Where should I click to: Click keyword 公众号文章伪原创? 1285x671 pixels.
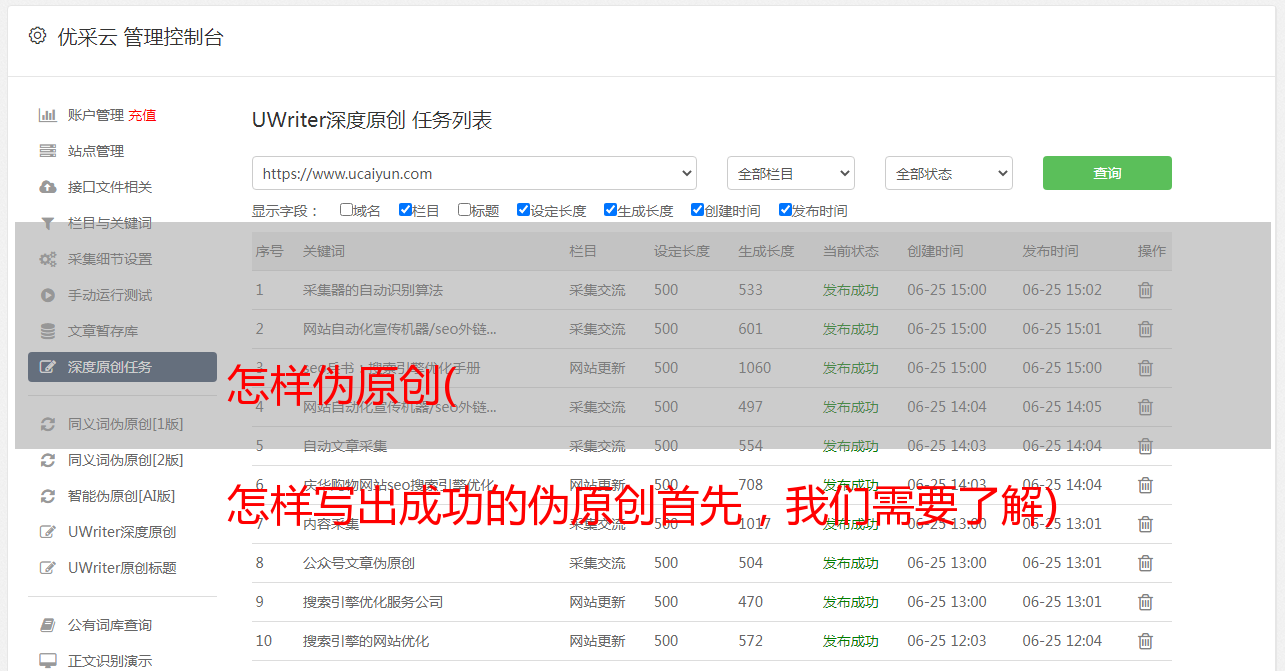(359, 563)
